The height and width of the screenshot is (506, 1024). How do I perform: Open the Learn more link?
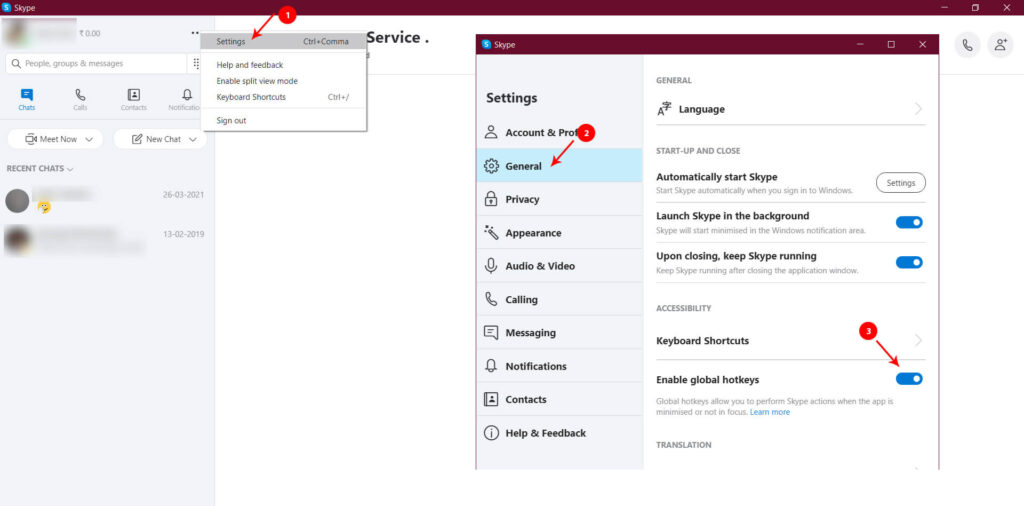tap(770, 412)
